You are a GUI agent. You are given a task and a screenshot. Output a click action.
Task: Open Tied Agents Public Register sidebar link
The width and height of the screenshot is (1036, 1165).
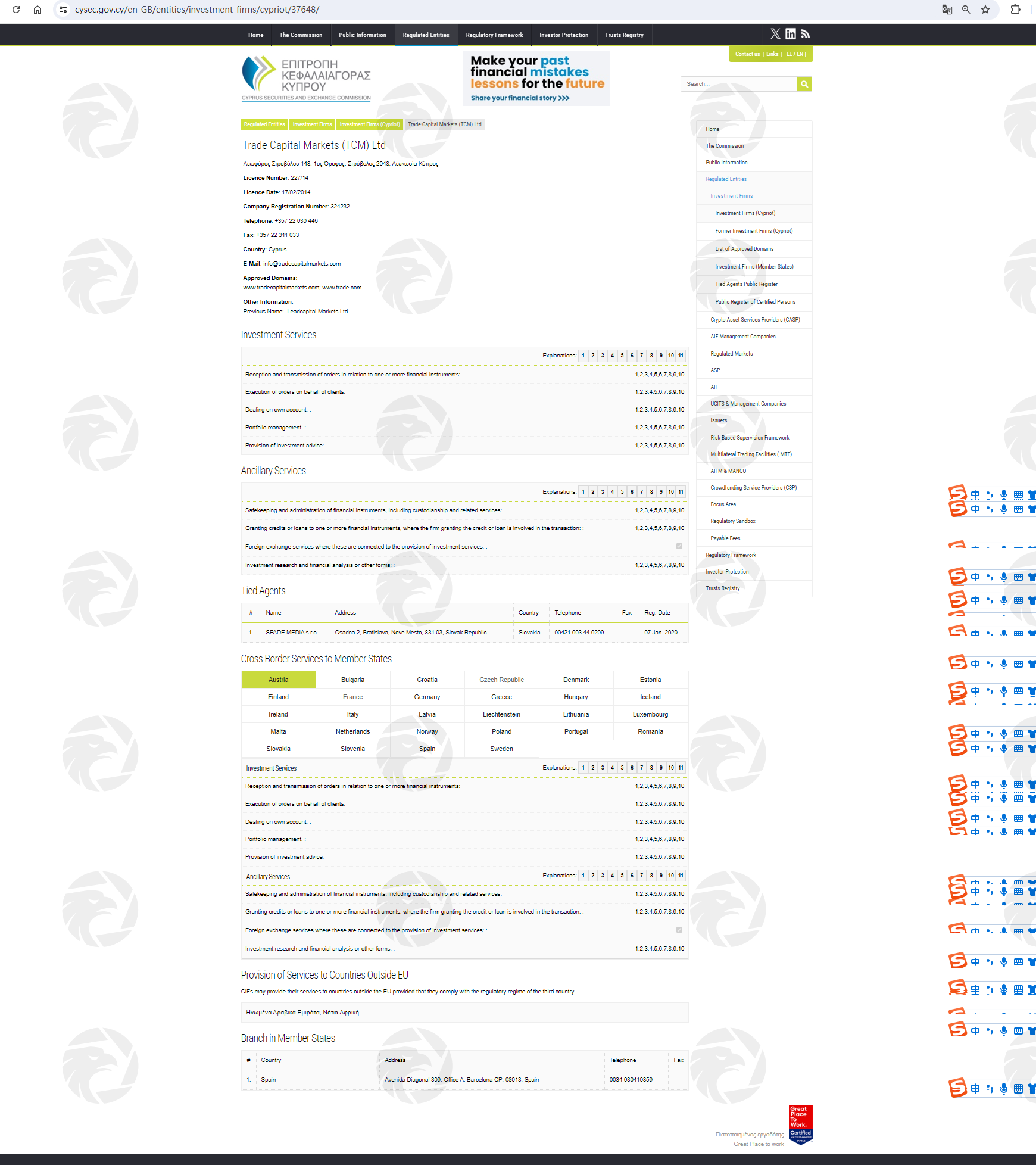[x=746, y=284]
